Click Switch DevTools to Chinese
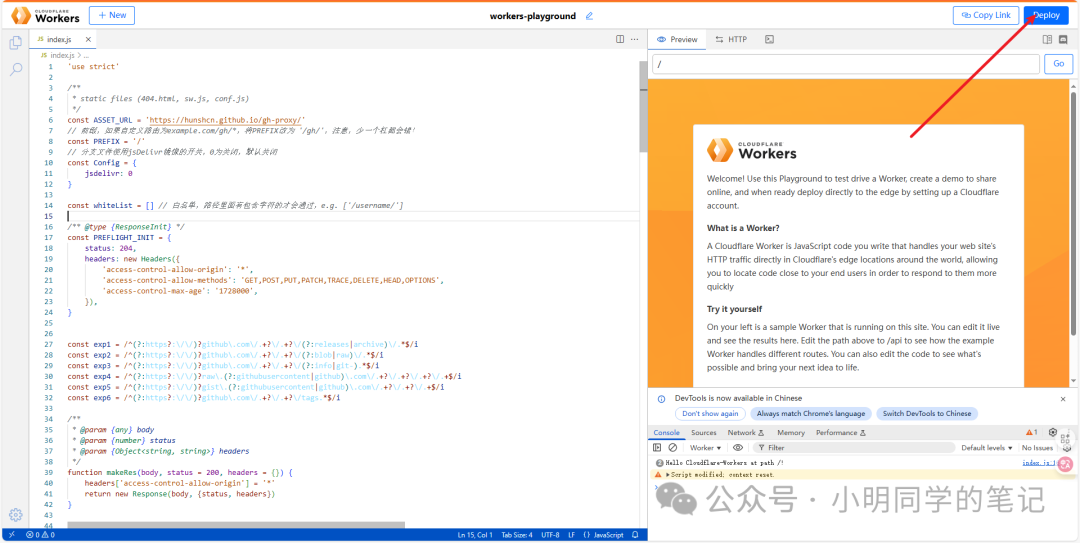The width and height of the screenshot is (1080, 543). click(927, 413)
